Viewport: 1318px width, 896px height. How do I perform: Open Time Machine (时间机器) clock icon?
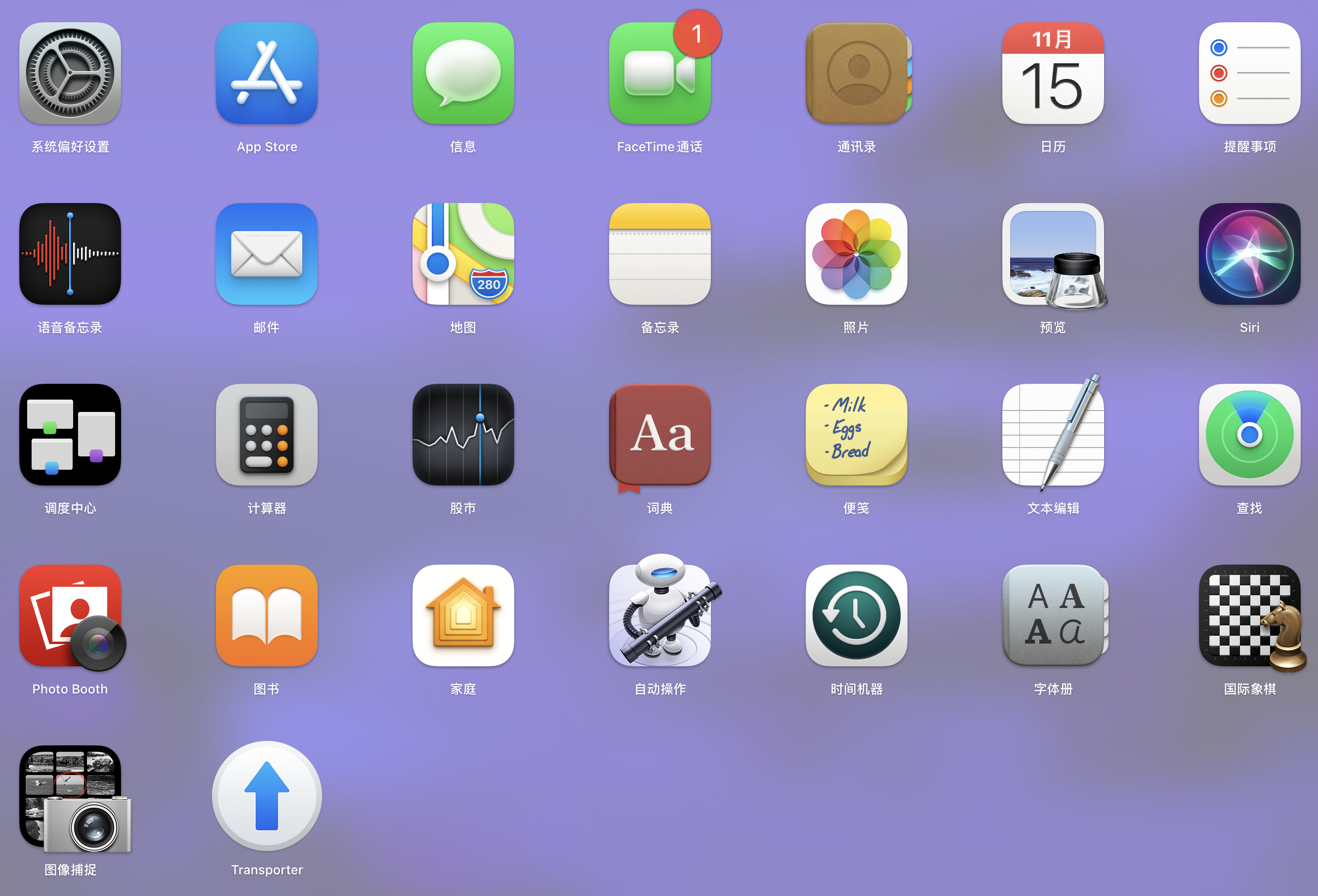click(x=857, y=615)
